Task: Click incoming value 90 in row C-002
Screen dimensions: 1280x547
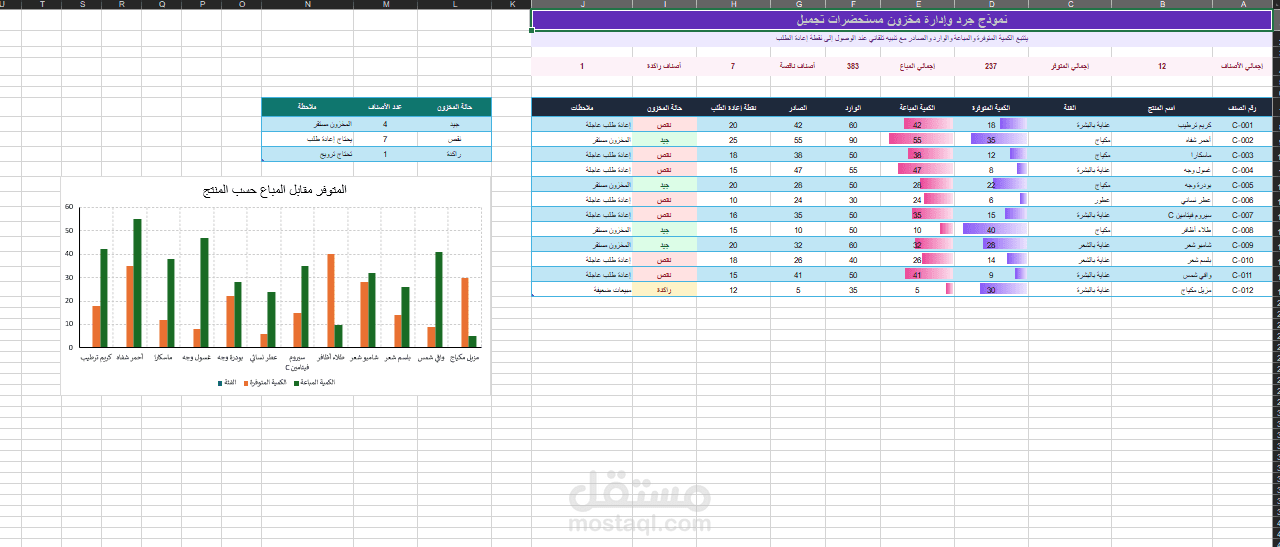Action: pyautogui.click(x=853, y=140)
